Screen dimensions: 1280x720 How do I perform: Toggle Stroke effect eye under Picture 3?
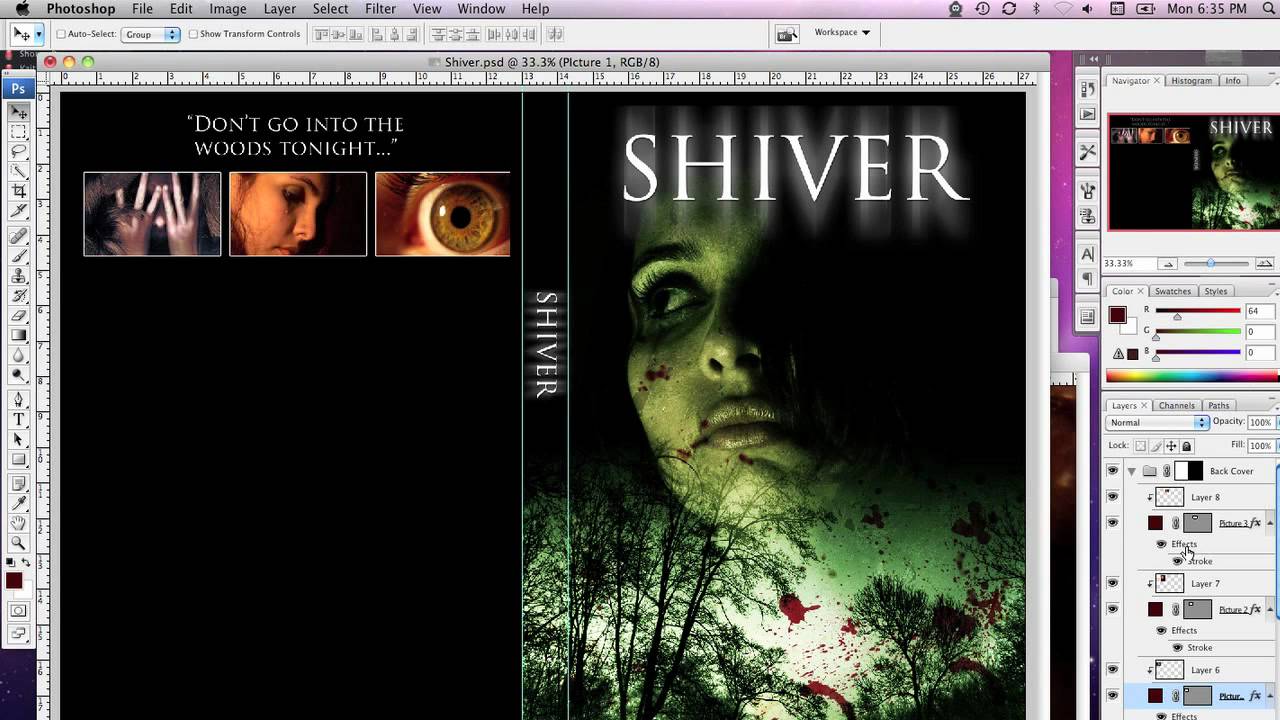pos(1177,561)
